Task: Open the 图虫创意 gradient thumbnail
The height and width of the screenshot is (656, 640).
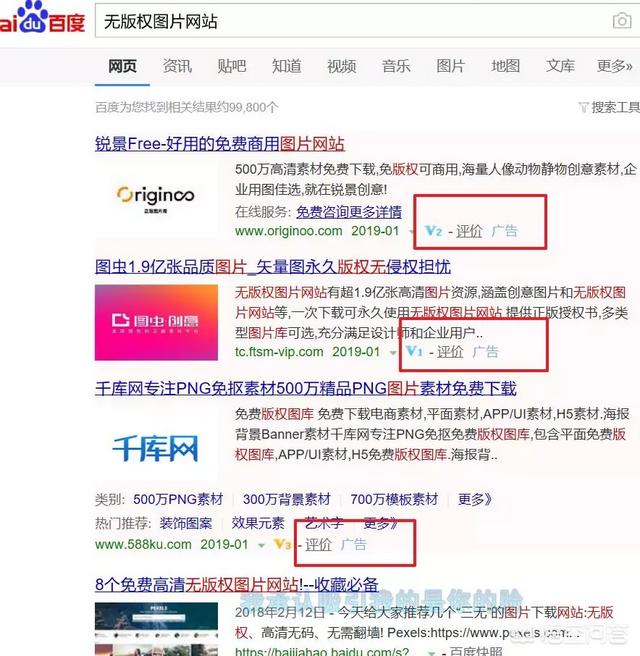Action: point(156,322)
